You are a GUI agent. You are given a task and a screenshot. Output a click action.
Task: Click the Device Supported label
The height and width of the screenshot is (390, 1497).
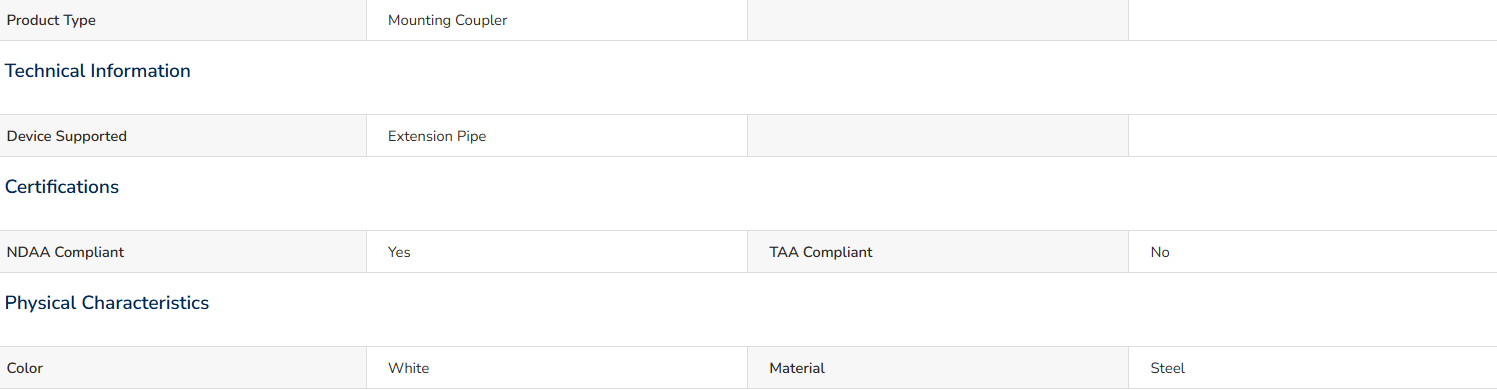click(x=67, y=136)
